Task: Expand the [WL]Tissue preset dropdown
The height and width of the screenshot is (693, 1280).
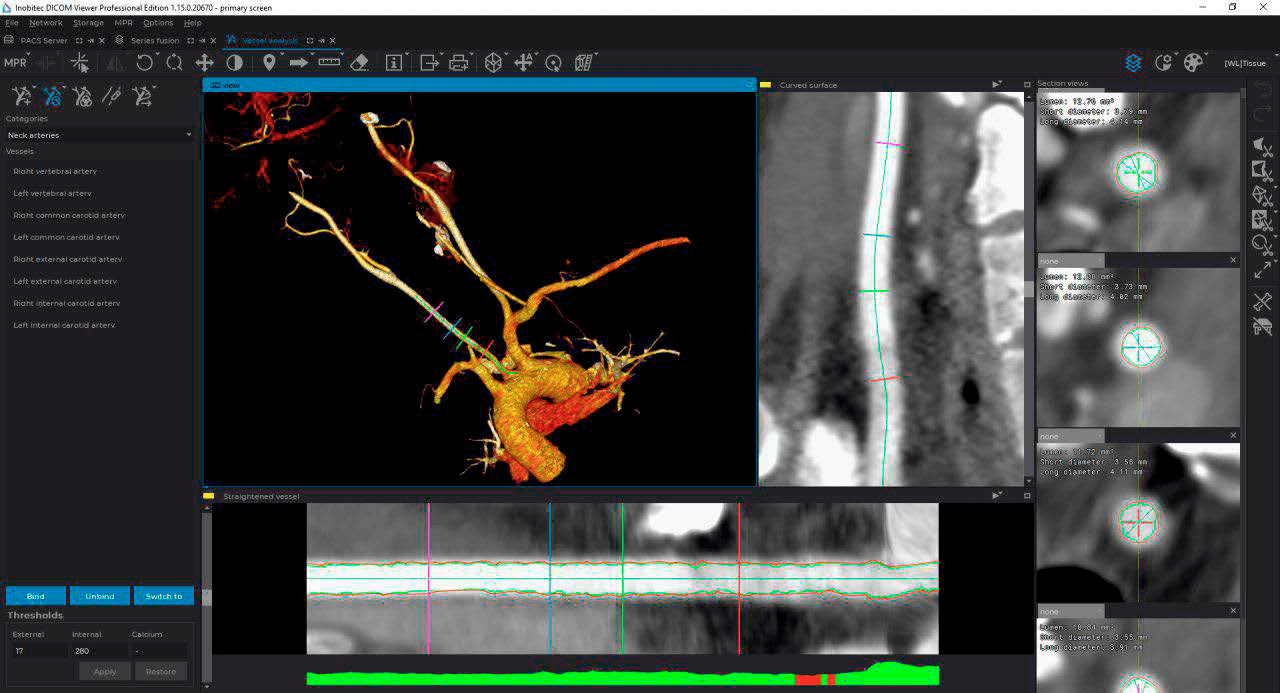Action: (1244, 63)
